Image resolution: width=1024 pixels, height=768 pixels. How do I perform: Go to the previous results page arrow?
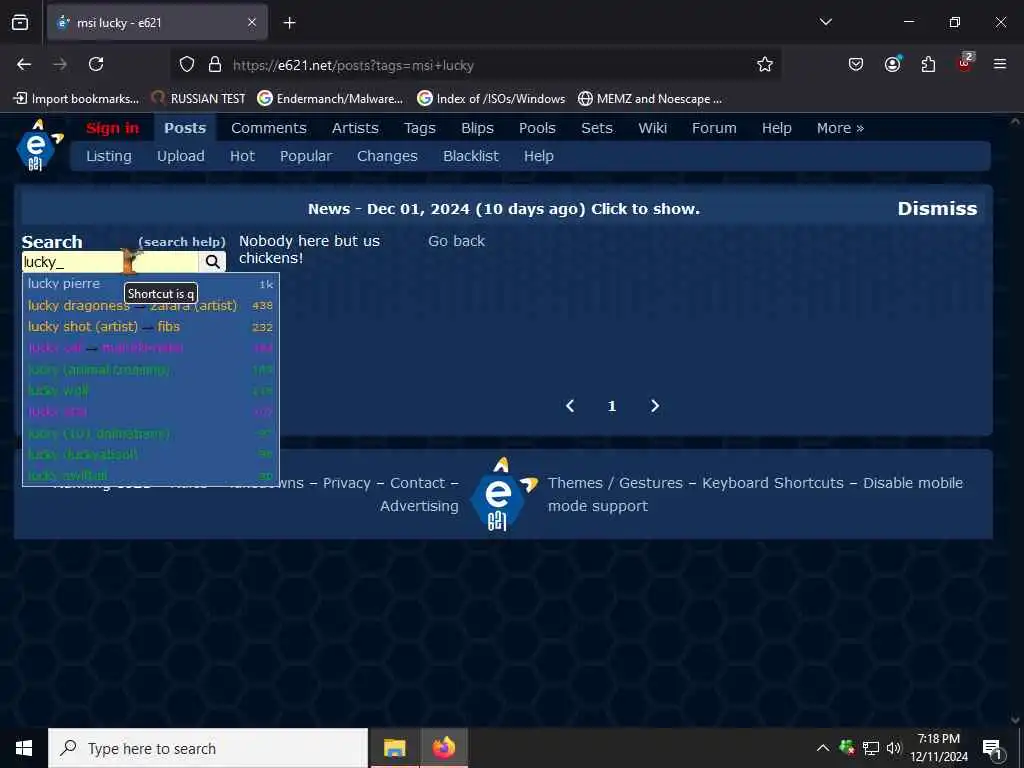[570, 406]
